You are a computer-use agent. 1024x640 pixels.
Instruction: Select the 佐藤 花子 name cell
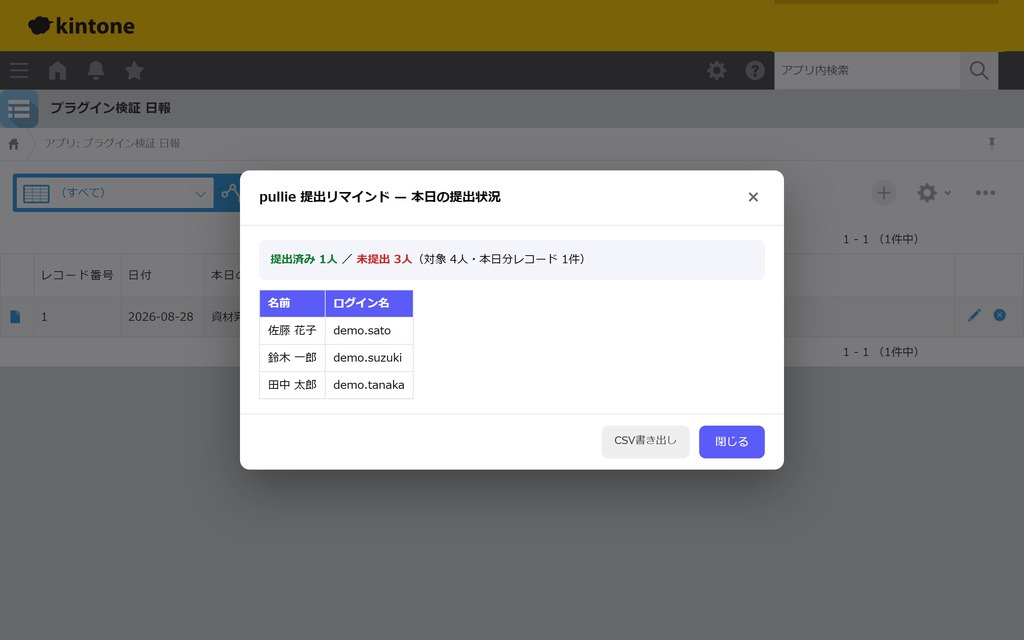pyautogui.click(x=293, y=330)
